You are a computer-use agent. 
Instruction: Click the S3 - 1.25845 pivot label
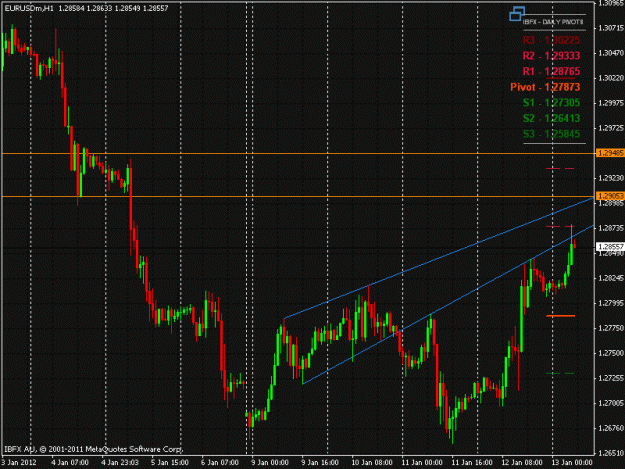coord(551,134)
